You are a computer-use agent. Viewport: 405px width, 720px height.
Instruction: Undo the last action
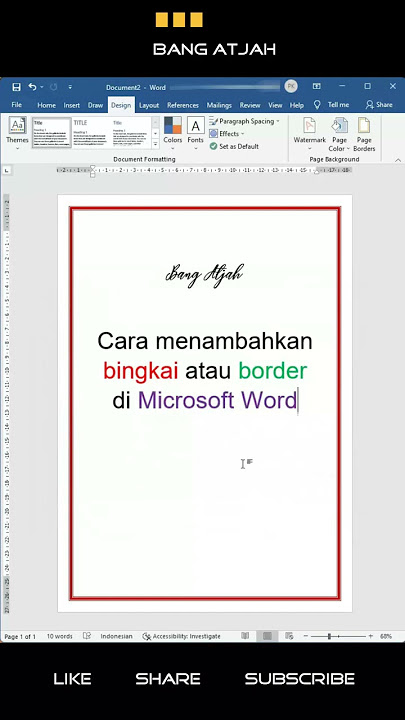[x=32, y=87]
